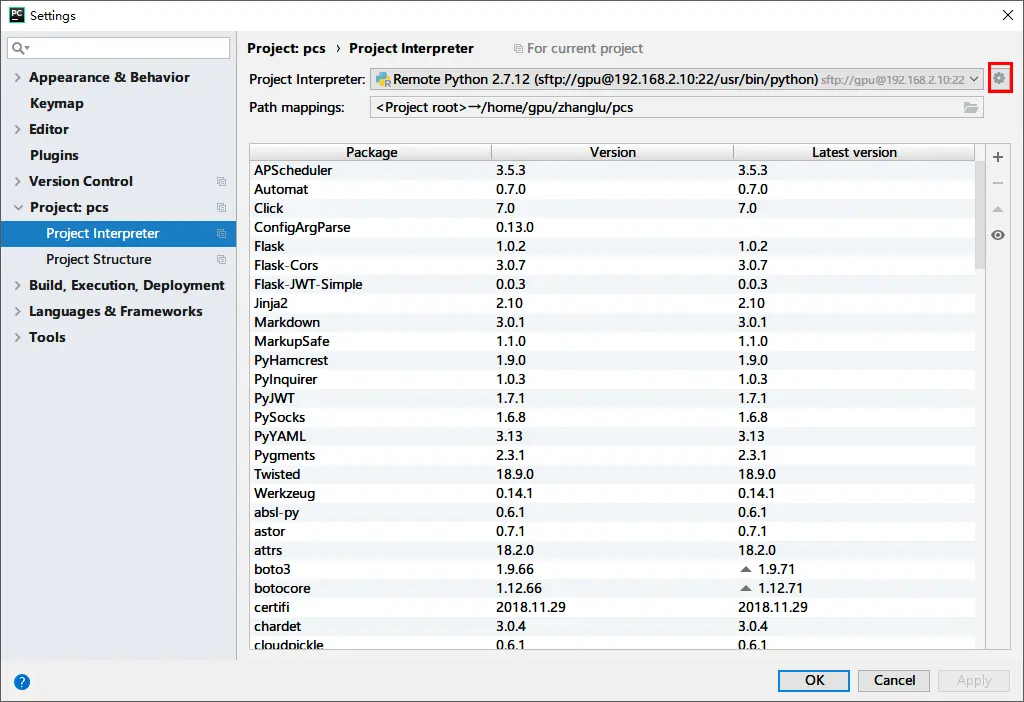Select the Flask-Cors package row
This screenshot has height=702, width=1024.
tap(612, 265)
